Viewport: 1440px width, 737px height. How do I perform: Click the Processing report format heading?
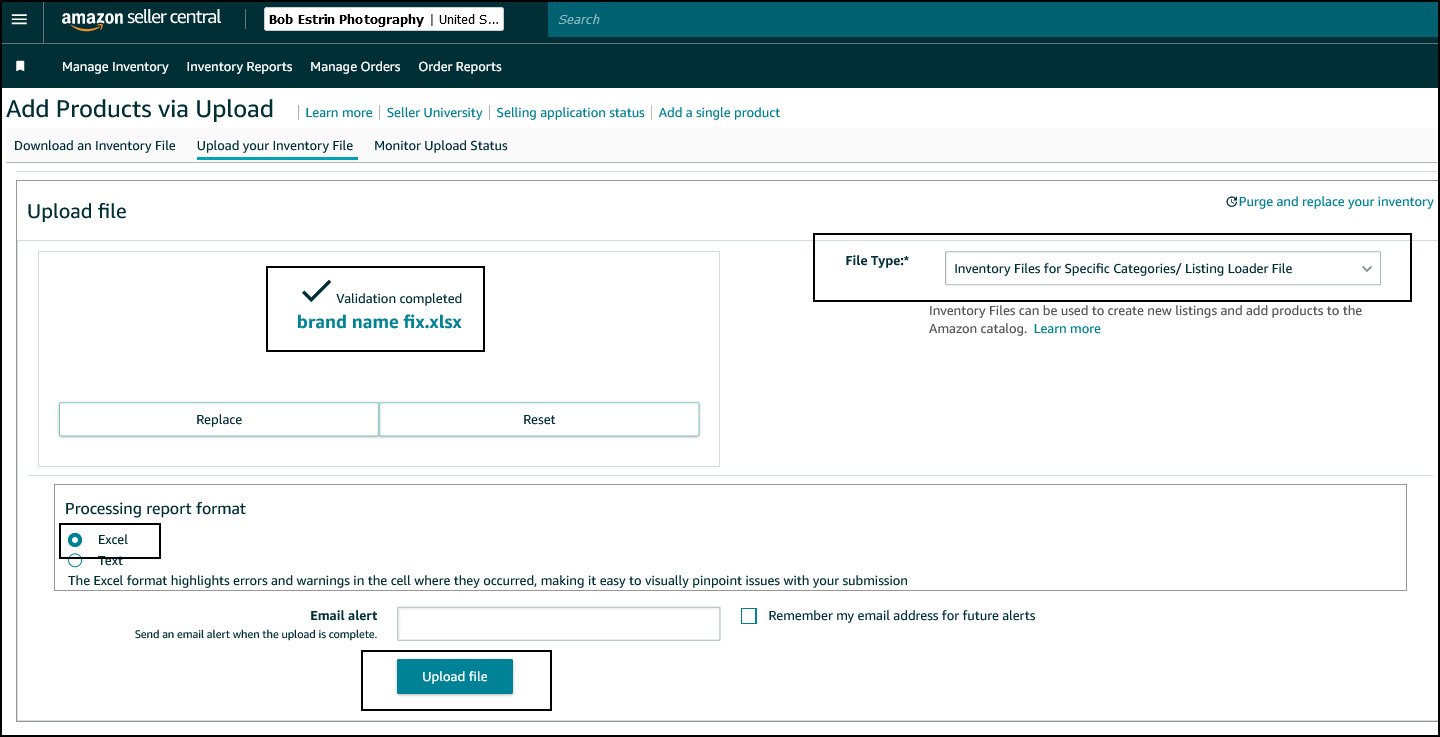(155, 509)
